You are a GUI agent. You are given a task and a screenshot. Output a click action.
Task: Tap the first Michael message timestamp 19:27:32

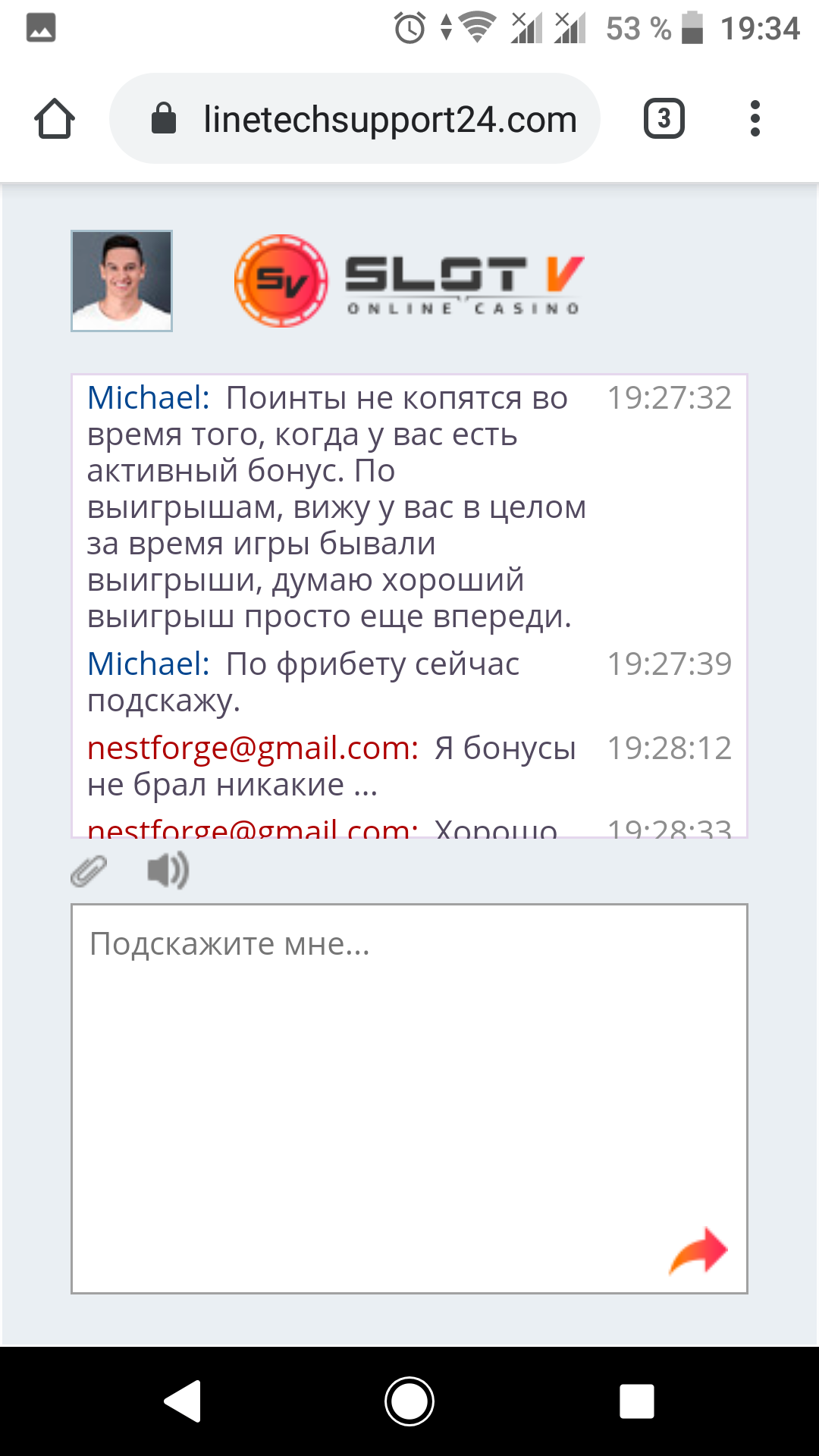point(670,397)
